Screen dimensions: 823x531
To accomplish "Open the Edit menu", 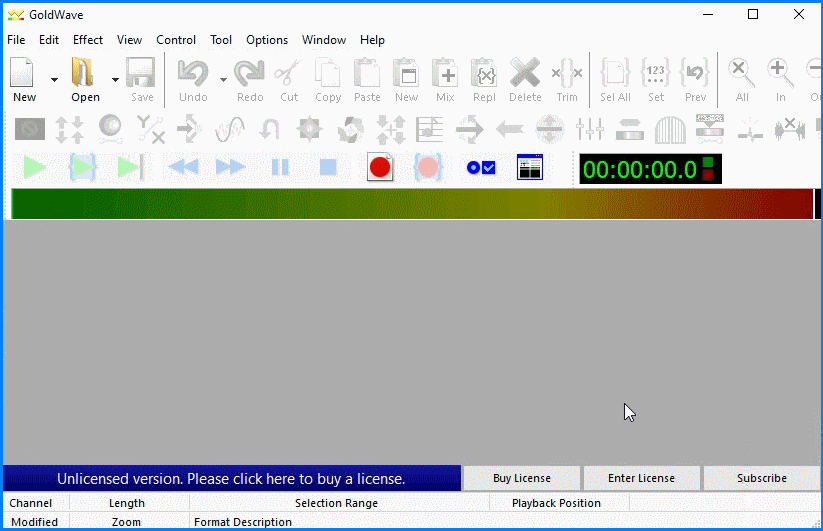I will pos(49,40).
